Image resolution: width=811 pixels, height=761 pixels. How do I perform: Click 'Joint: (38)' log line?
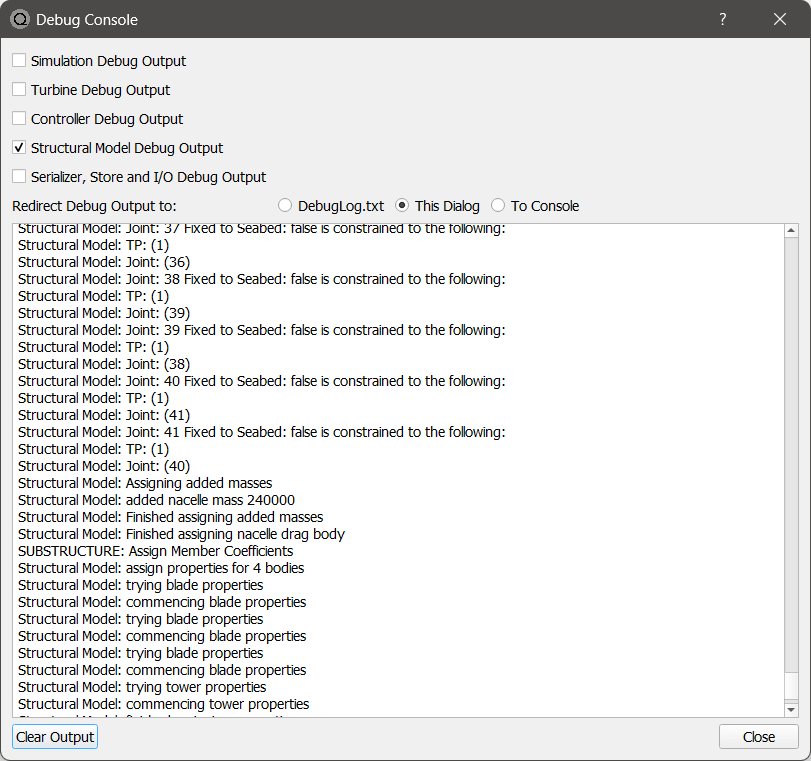tap(104, 364)
